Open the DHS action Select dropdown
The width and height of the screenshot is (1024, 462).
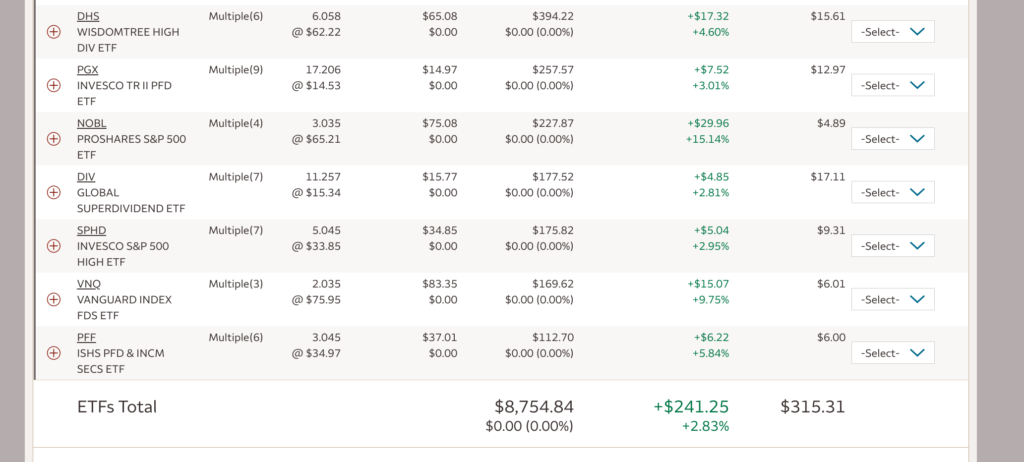click(x=892, y=32)
